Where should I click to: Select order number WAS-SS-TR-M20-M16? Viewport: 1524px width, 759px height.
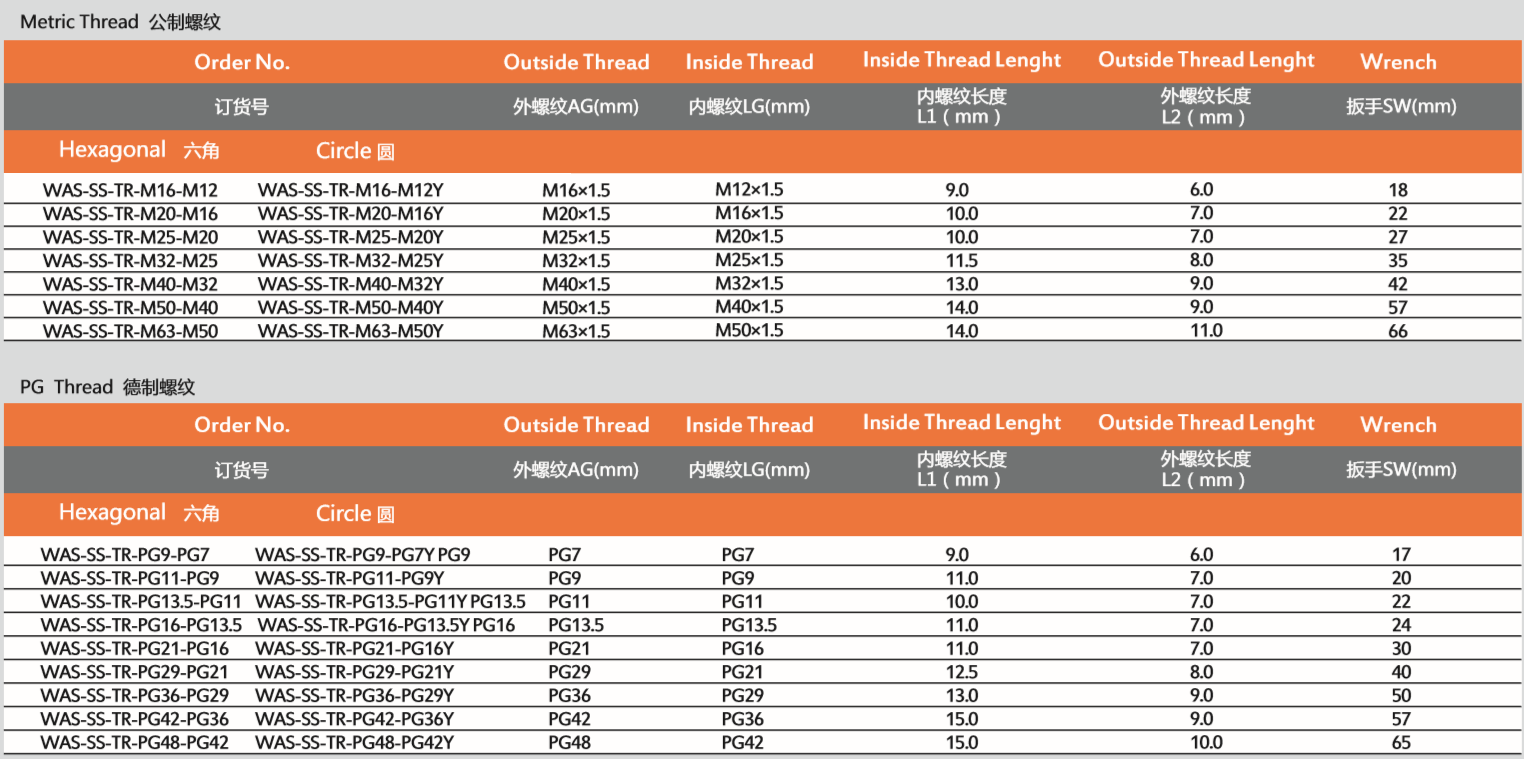(x=130, y=213)
